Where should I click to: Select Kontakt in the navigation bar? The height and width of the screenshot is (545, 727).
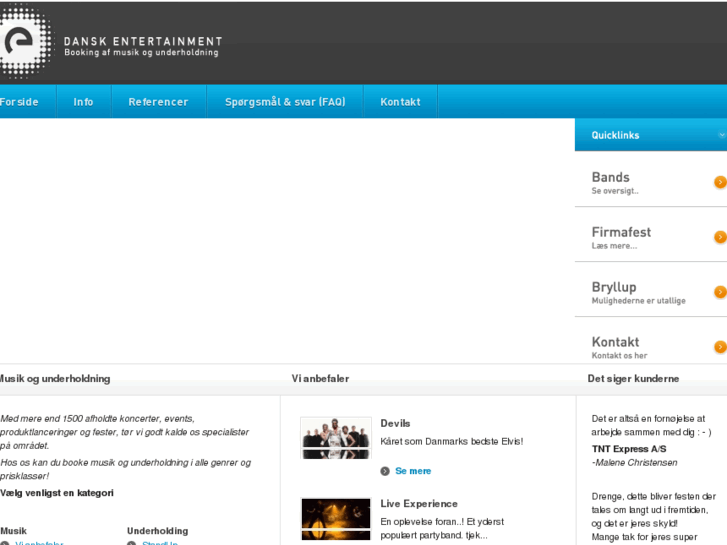pyautogui.click(x=401, y=102)
